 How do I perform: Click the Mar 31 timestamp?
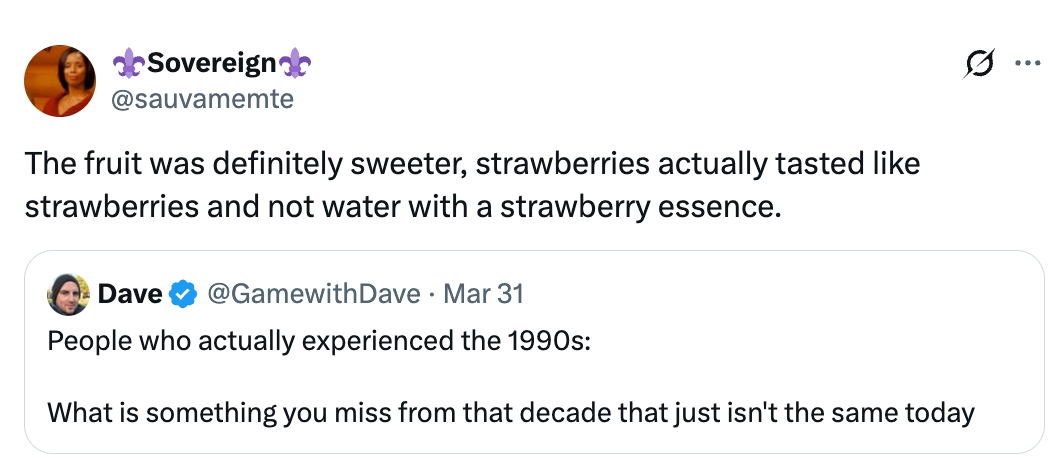tap(483, 294)
